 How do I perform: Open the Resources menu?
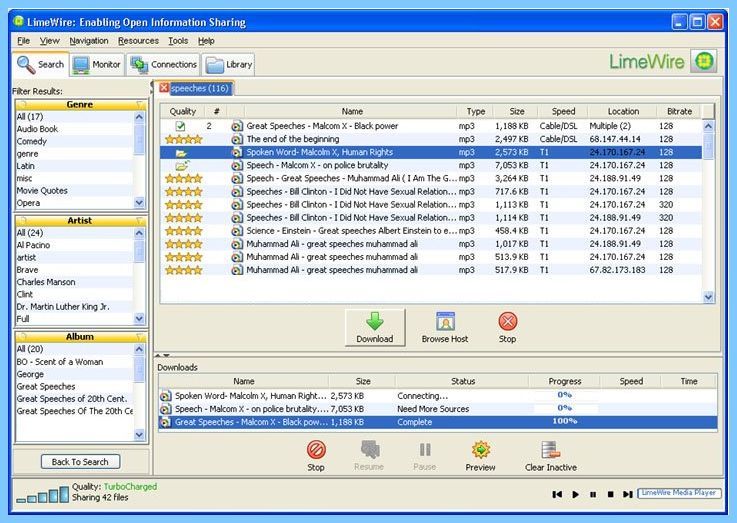(x=138, y=41)
